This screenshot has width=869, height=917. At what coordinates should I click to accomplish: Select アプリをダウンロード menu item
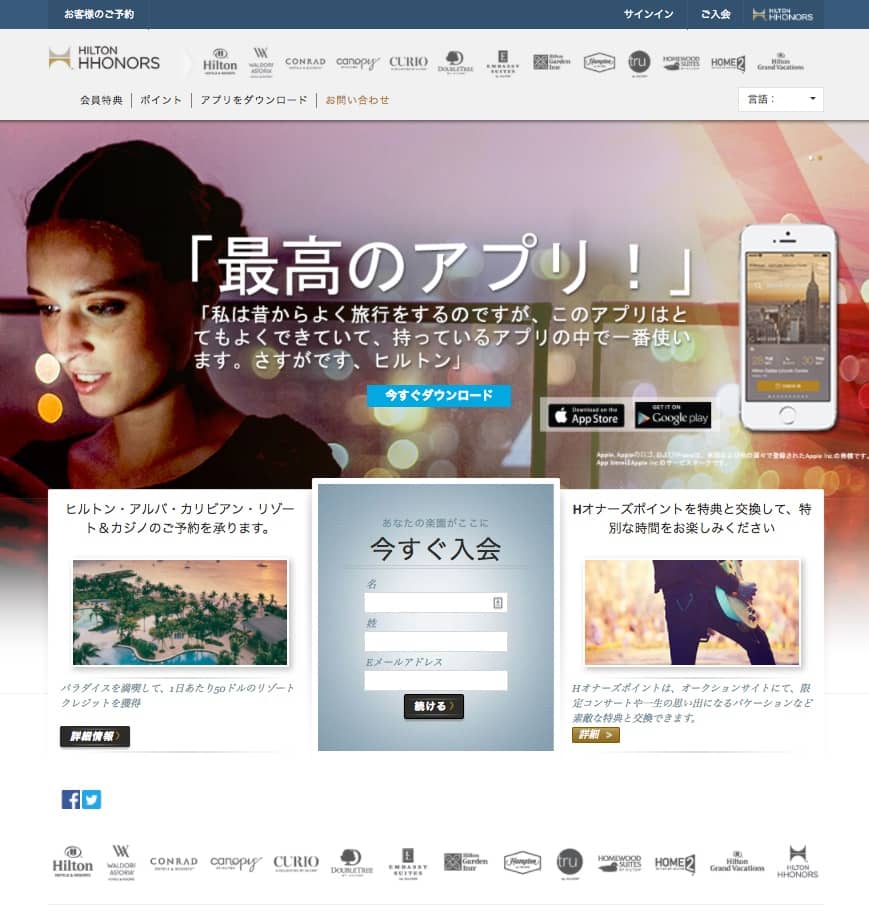(x=254, y=100)
